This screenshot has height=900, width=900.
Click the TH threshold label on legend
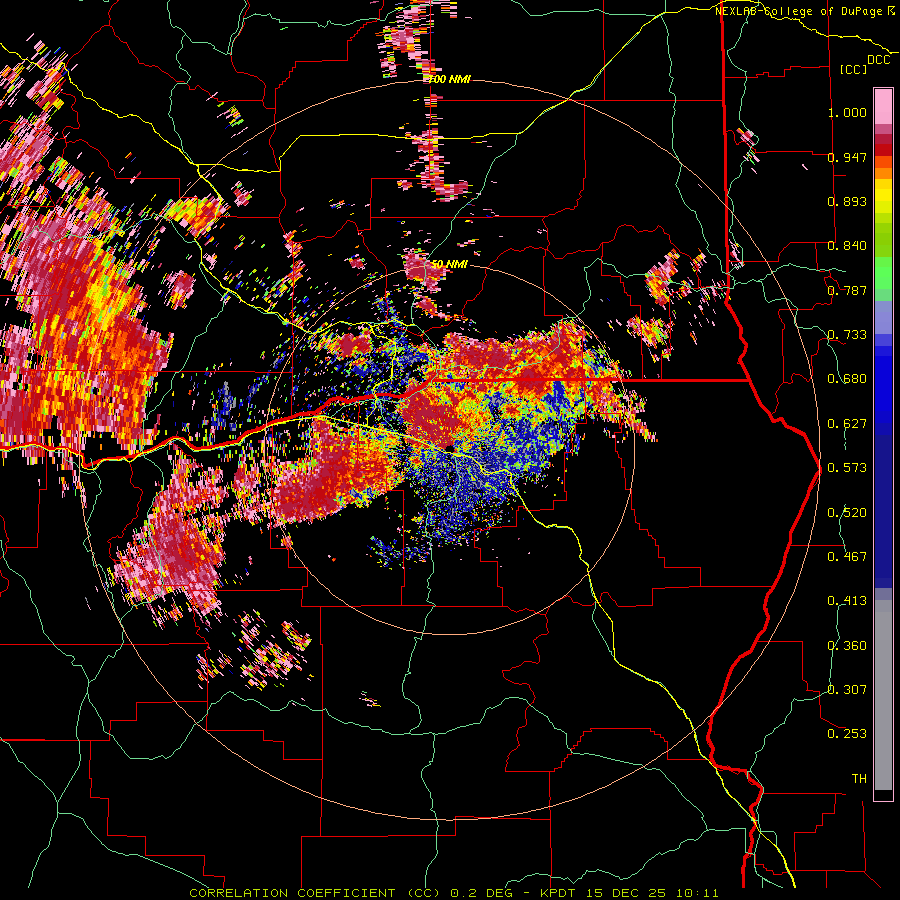tap(859, 779)
